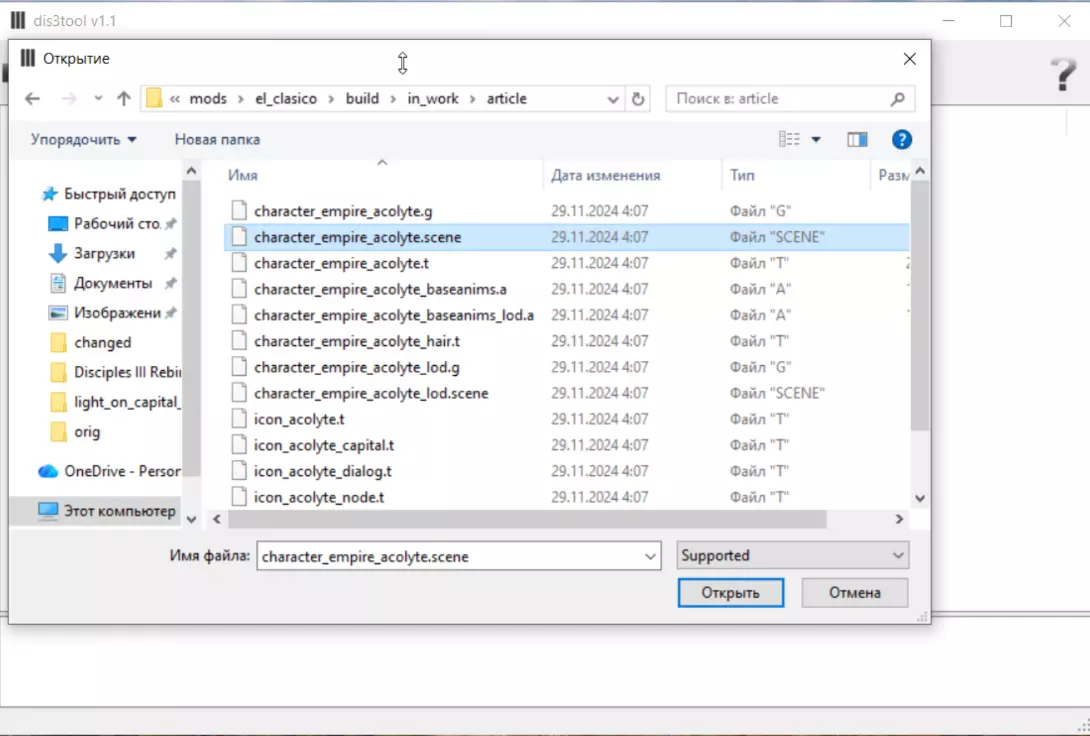Click the Back navigation arrow
Viewport: 1090px width, 736px height.
coord(32,99)
